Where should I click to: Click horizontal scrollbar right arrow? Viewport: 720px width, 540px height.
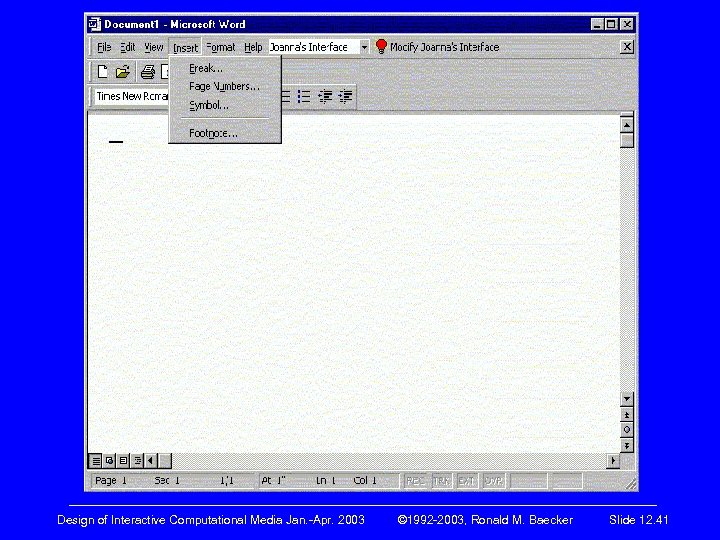[x=613, y=460]
